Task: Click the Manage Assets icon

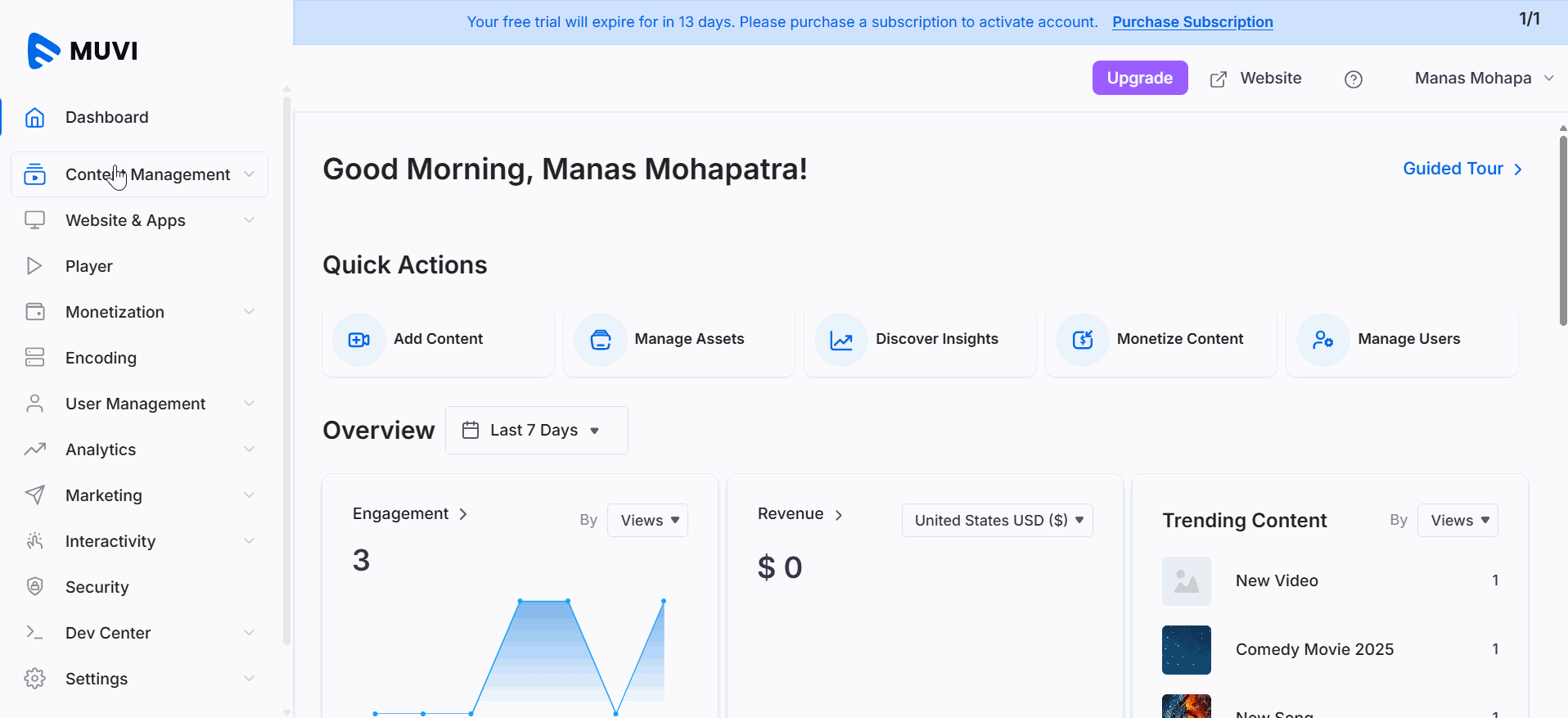Action: click(x=600, y=340)
